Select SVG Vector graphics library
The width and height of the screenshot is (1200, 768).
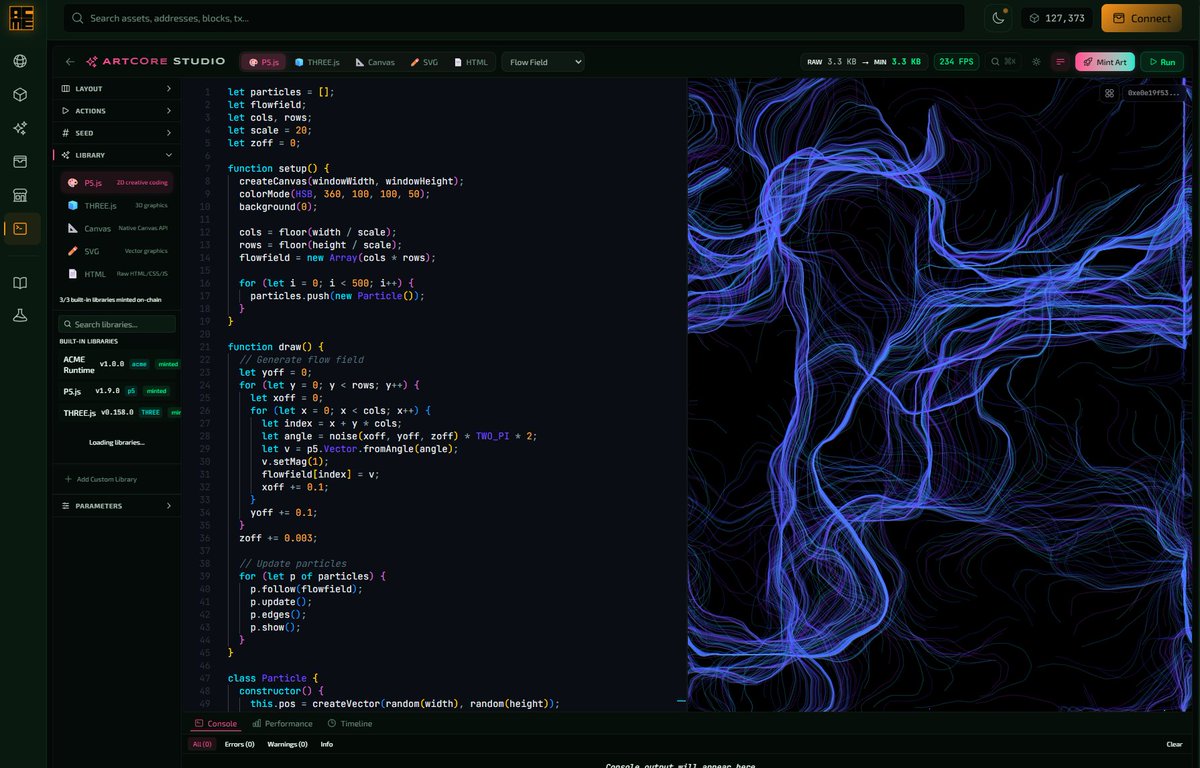(x=116, y=251)
